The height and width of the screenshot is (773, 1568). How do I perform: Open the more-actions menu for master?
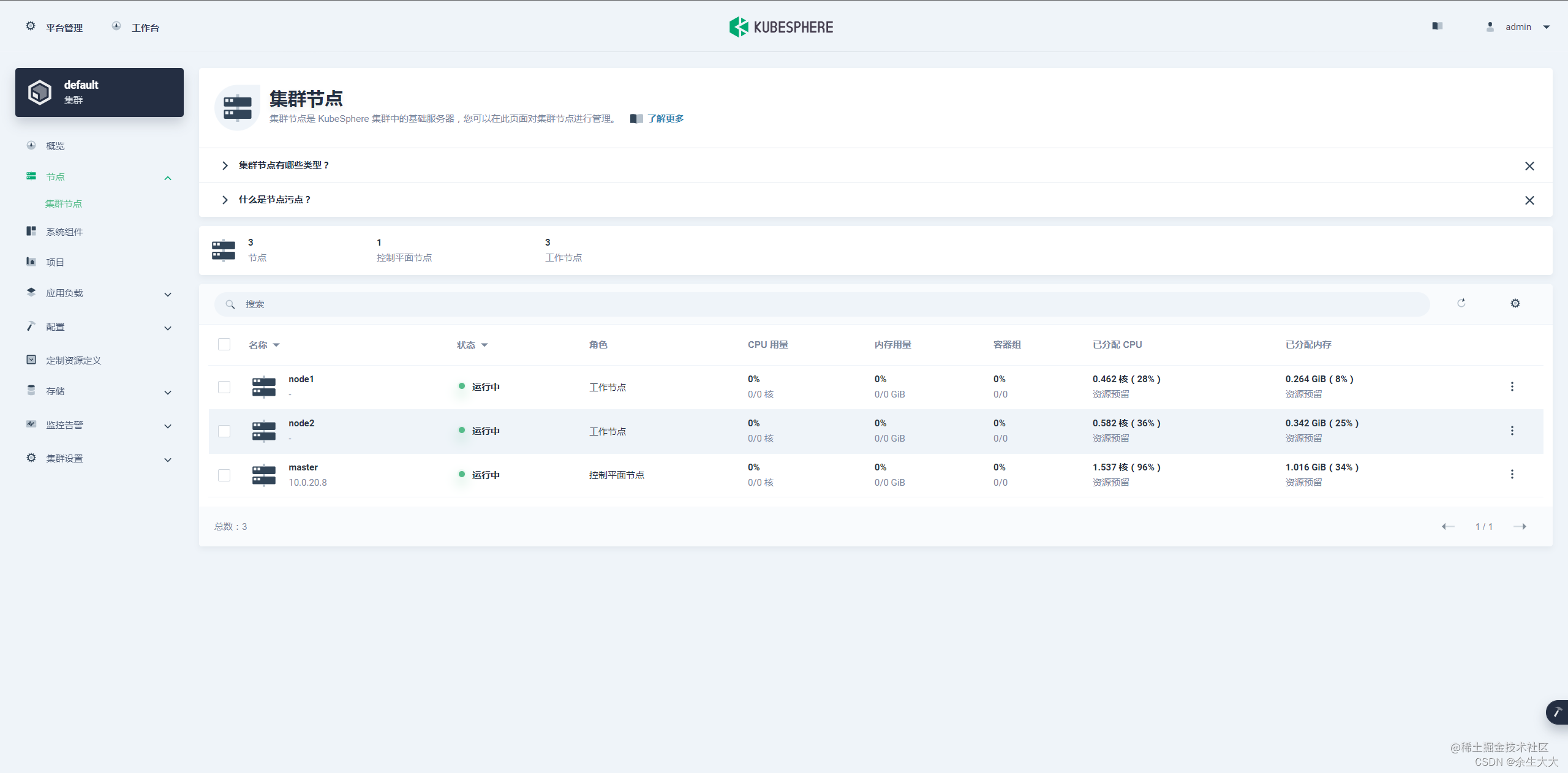[1512, 475]
